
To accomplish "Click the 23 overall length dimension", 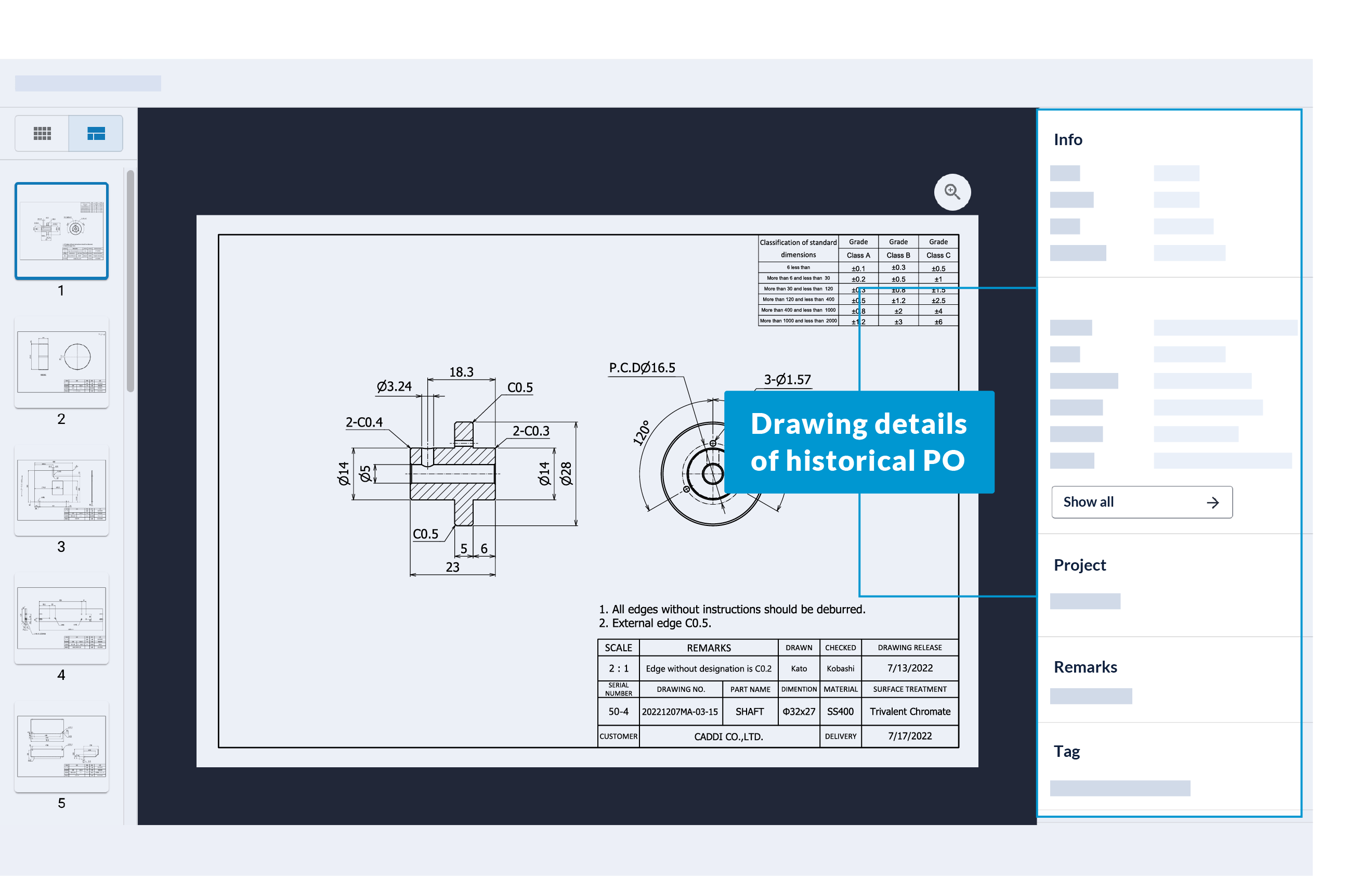I will click(452, 567).
